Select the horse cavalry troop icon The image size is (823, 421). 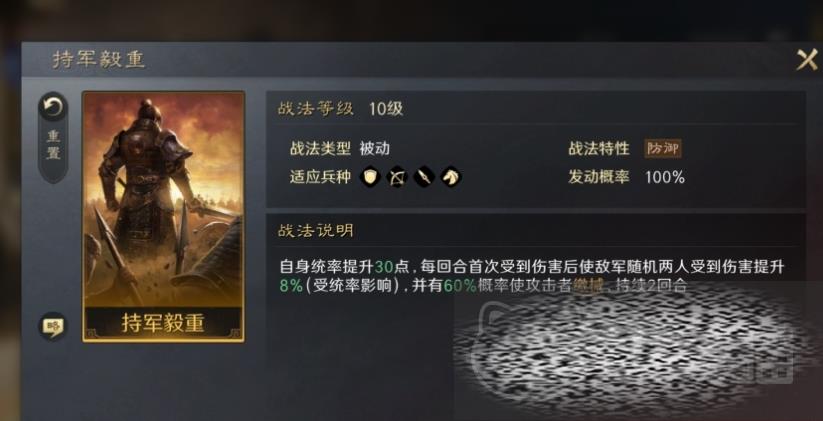(x=450, y=177)
